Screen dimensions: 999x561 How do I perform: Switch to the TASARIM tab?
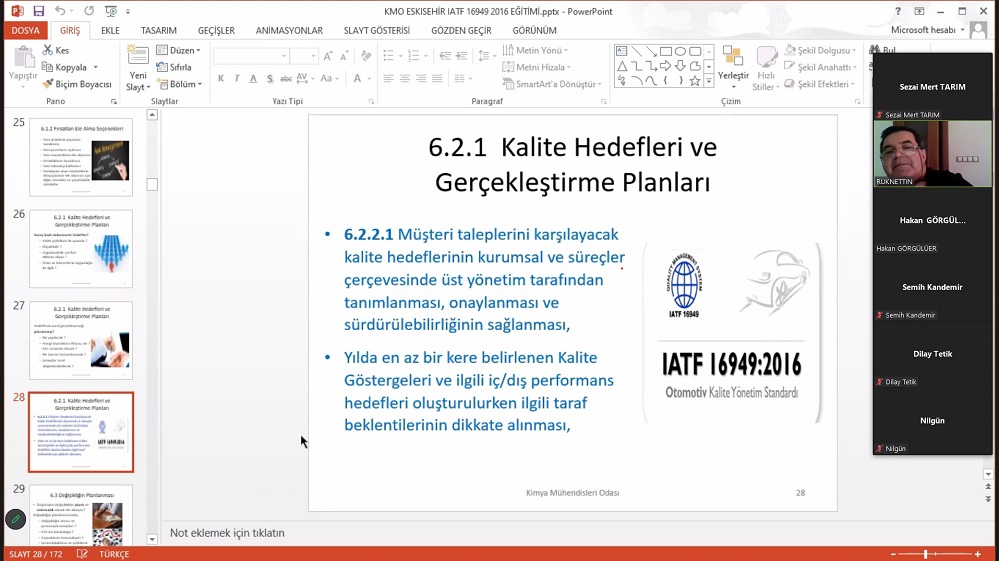click(158, 31)
